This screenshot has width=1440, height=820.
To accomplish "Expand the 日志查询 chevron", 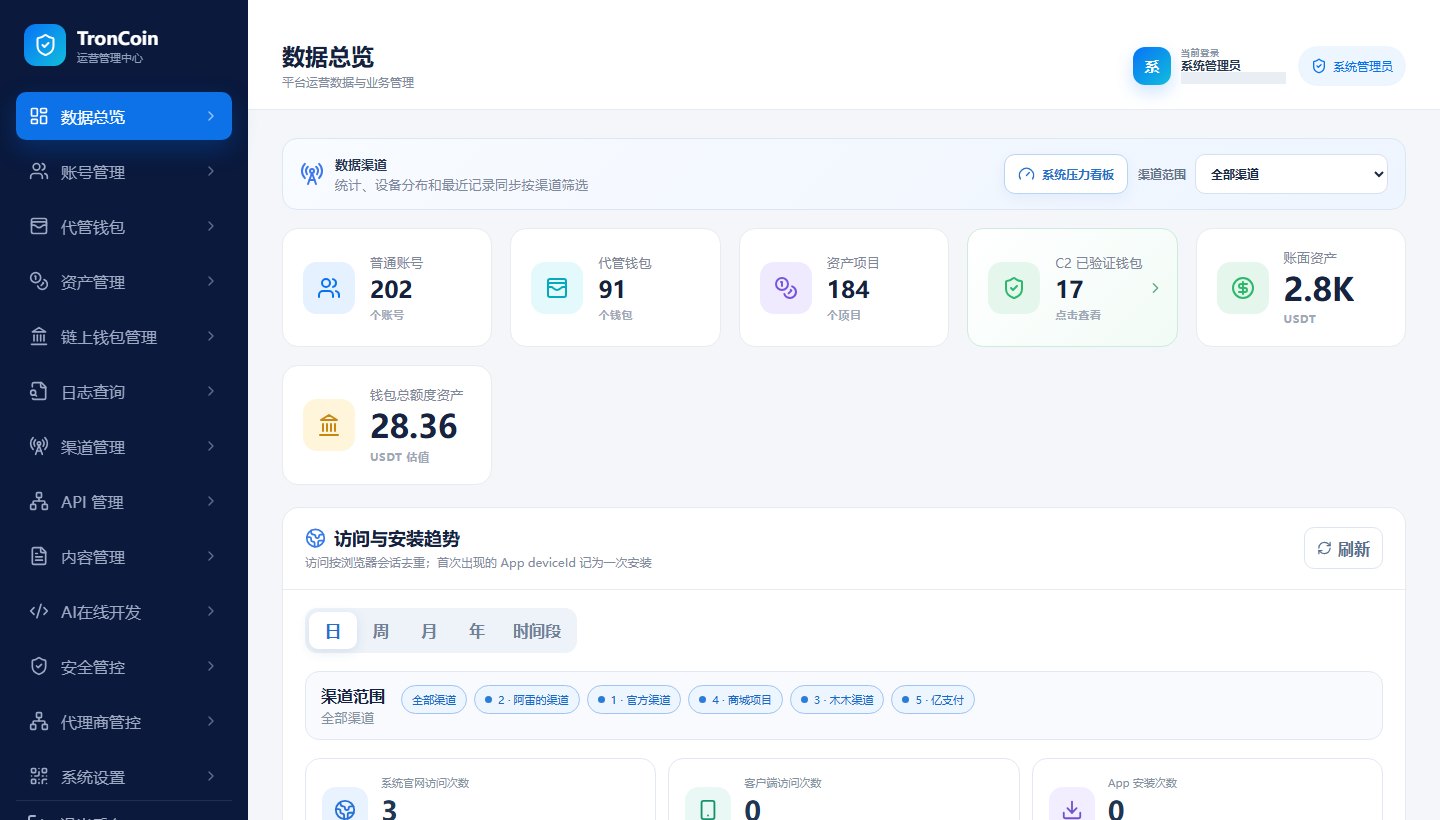I will (x=211, y=391).
